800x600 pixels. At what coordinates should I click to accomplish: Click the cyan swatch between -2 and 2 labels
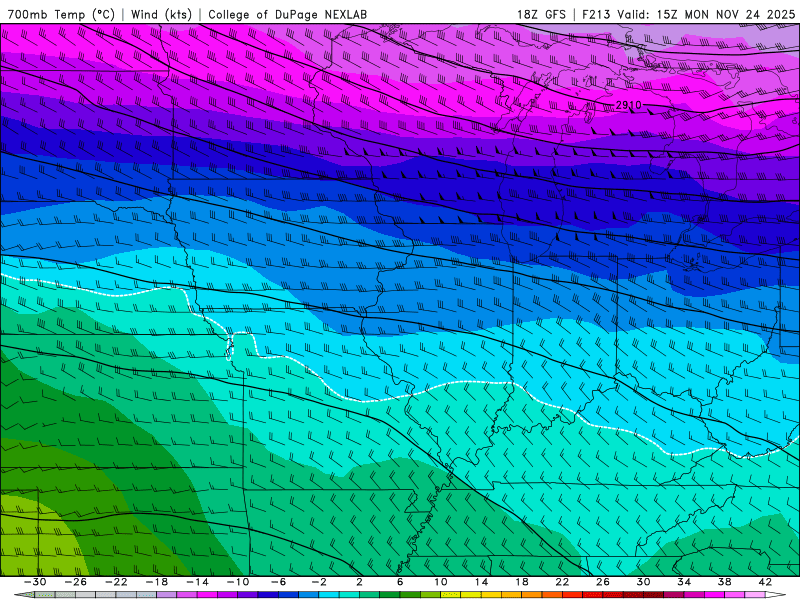pyautogui.click(x=329, y=595)
